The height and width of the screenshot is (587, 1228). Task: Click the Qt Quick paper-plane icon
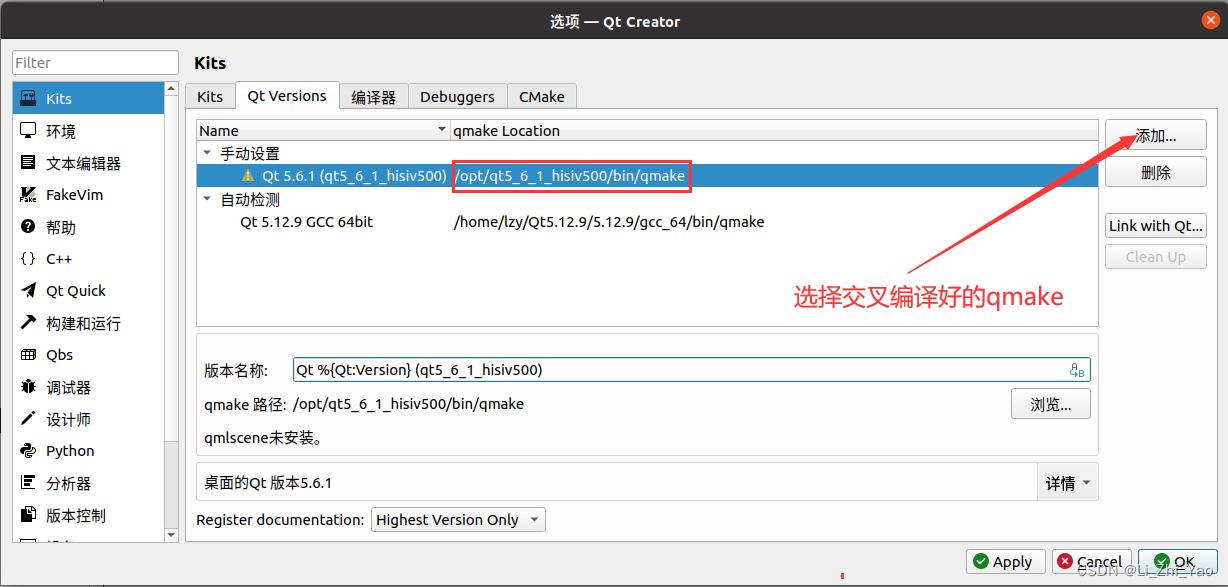click(x=28, y=290)
